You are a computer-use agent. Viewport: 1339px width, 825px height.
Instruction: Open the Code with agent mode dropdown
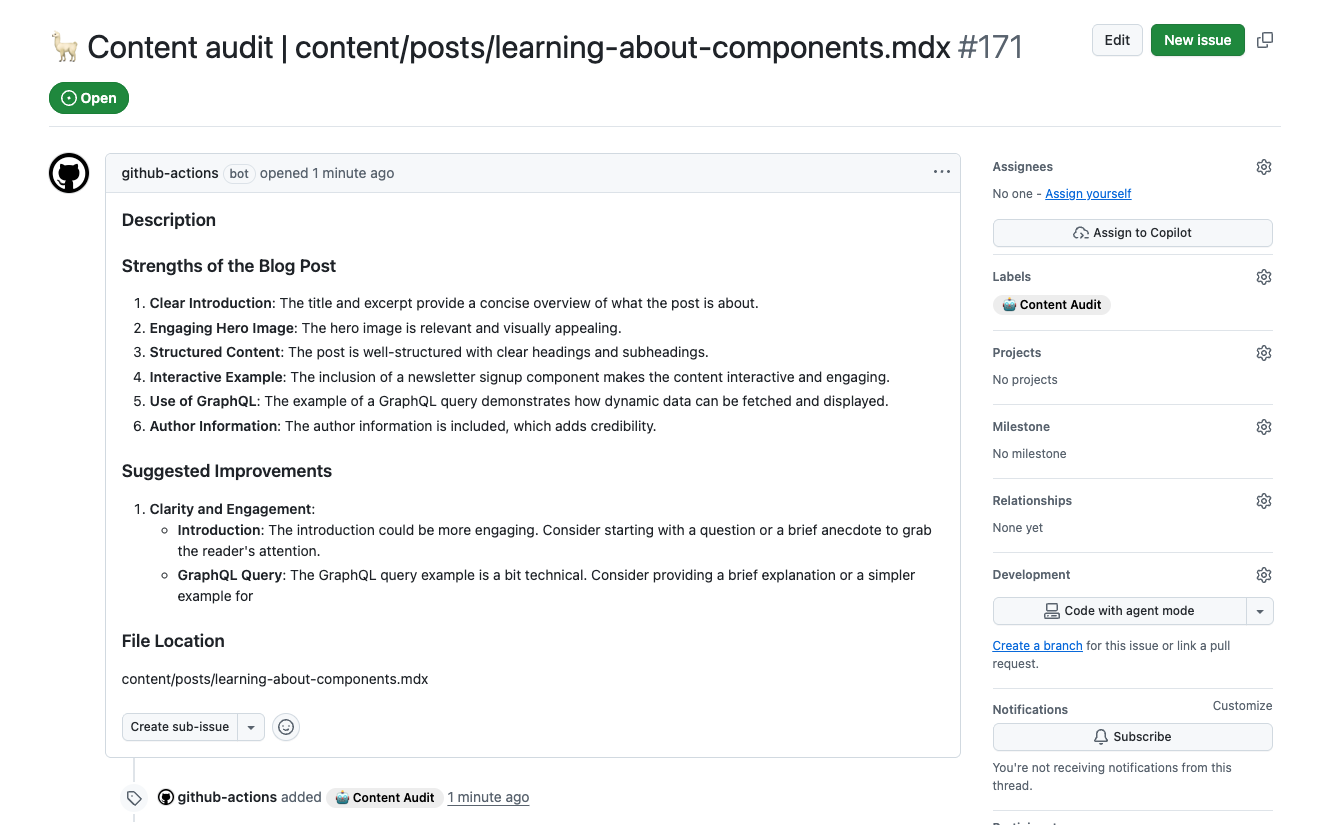(x=1259, y=611)
